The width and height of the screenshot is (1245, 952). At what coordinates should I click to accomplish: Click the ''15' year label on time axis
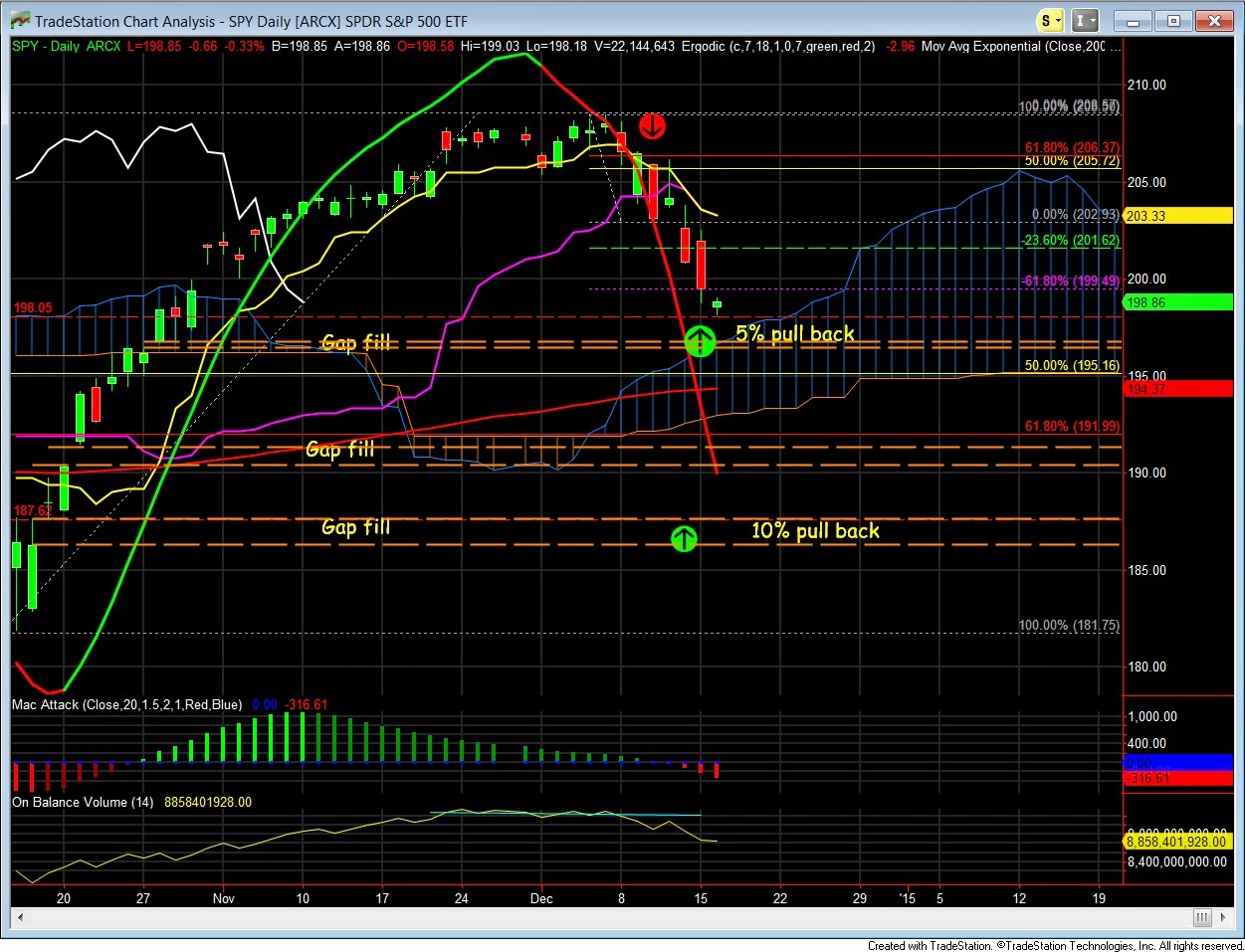click(907, 898)
